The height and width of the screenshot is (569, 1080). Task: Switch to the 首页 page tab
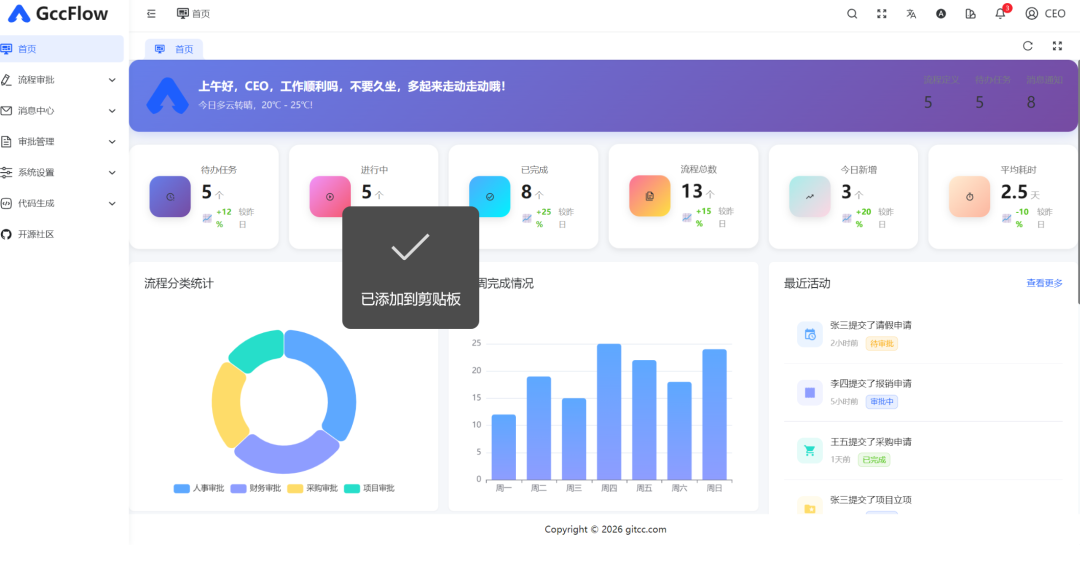[174, 49]
